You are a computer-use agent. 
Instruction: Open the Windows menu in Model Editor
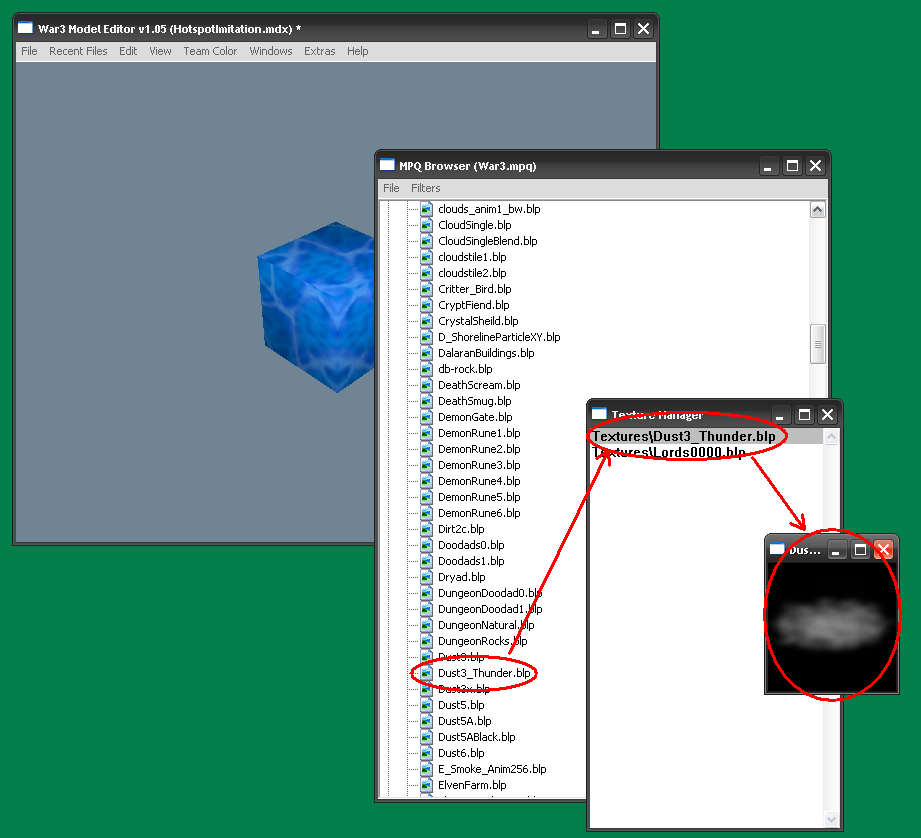[271, 51]
